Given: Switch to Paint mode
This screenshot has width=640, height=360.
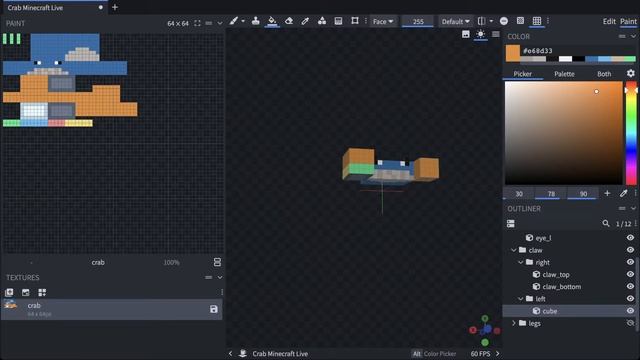Looking at the screenshot, I should coord(628,21).
